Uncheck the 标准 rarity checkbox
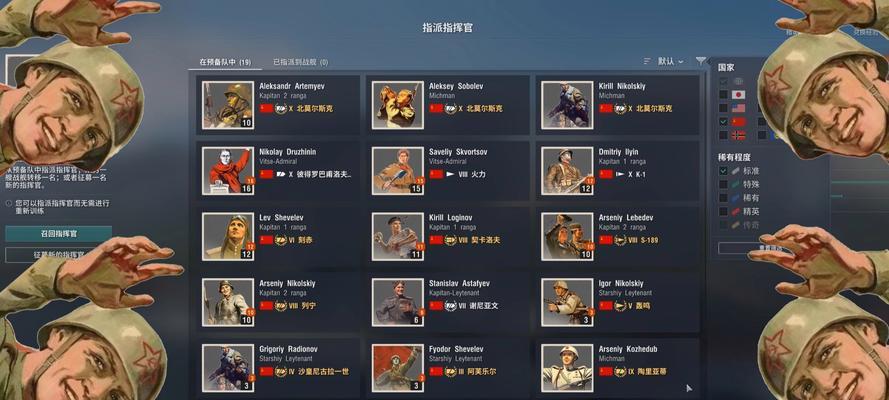This screenshot has height=400, width=889. tap(723, 171)
